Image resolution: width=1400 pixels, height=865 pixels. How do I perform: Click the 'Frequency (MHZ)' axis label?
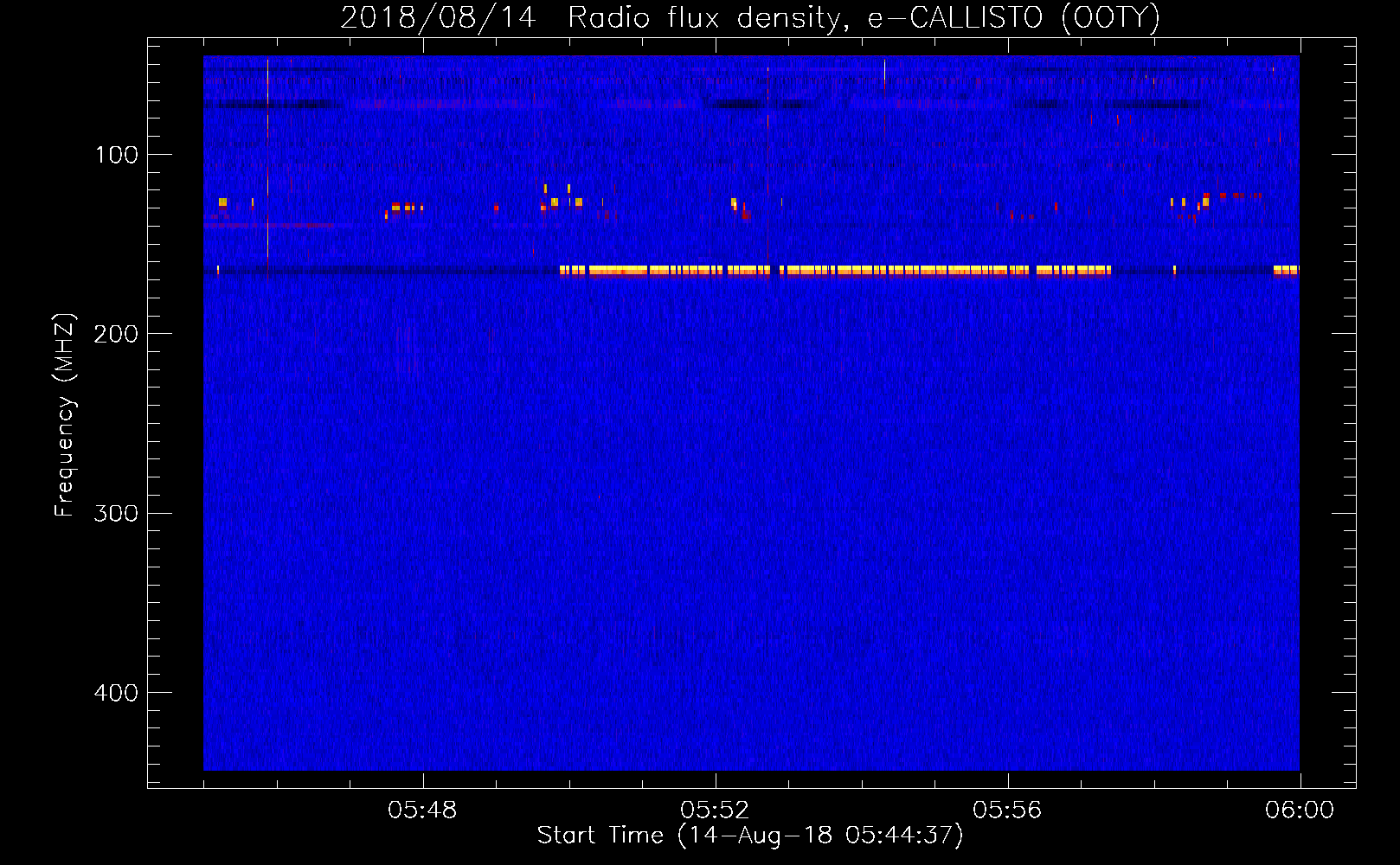pos(65,415)
